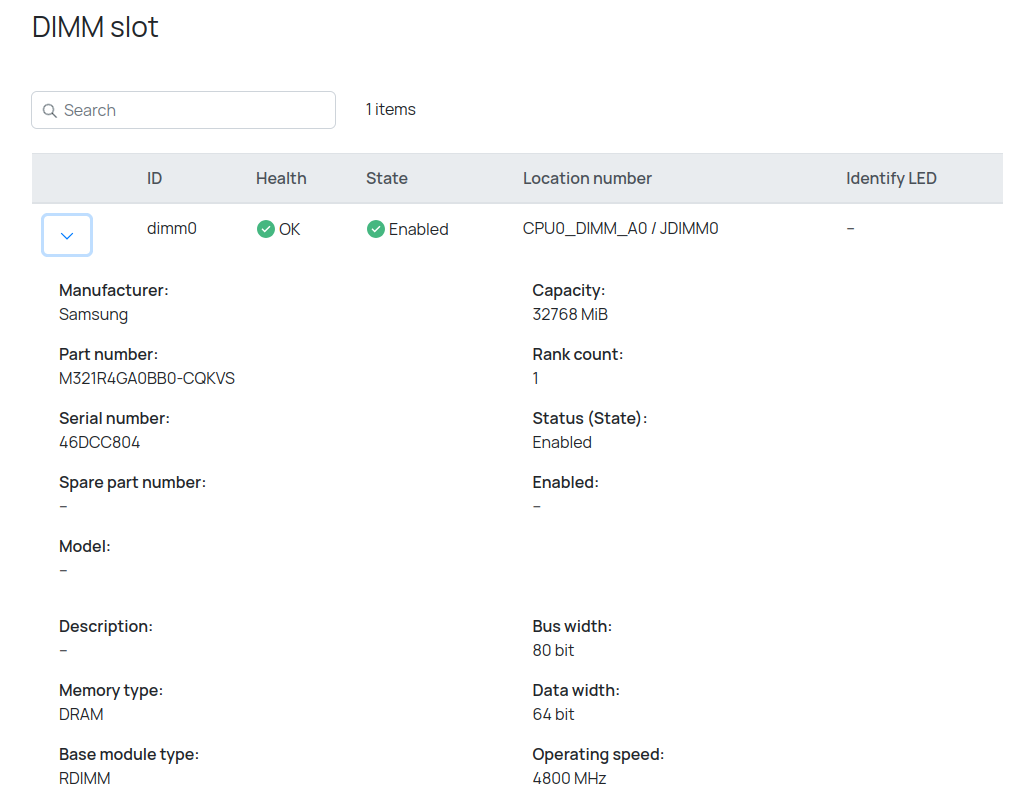Click the serial number 46DCC804
Image resolution: width=1016 pixels, height=812 pixels.
(99, 442)
